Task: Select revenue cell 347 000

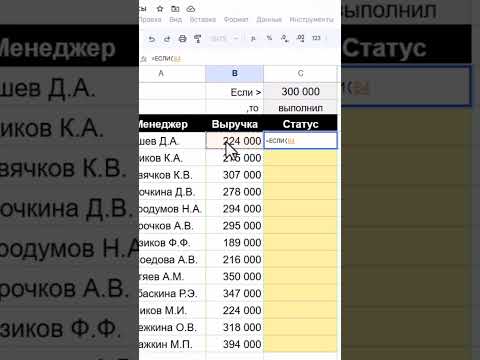Action: 234,293
